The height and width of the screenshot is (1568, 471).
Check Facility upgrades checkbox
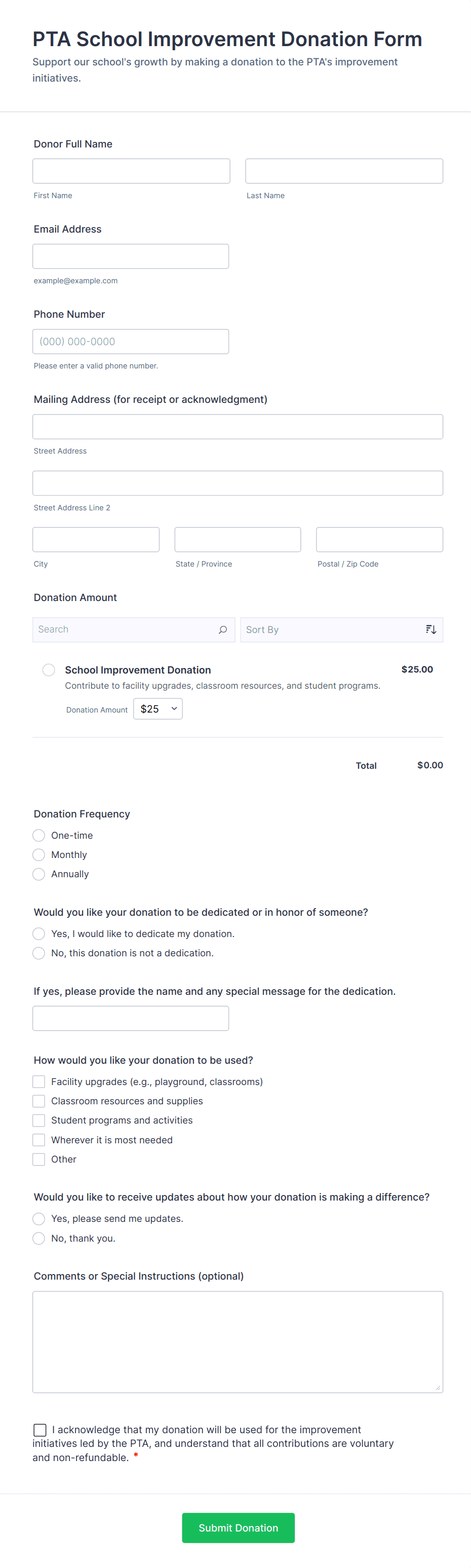point(39,1081)
